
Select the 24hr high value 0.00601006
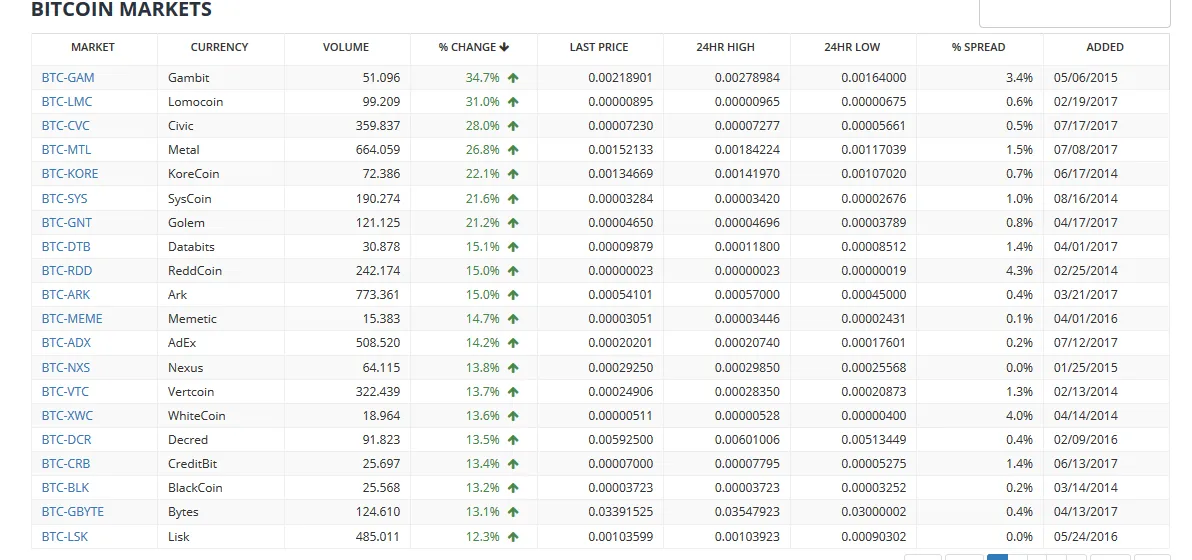747,440
